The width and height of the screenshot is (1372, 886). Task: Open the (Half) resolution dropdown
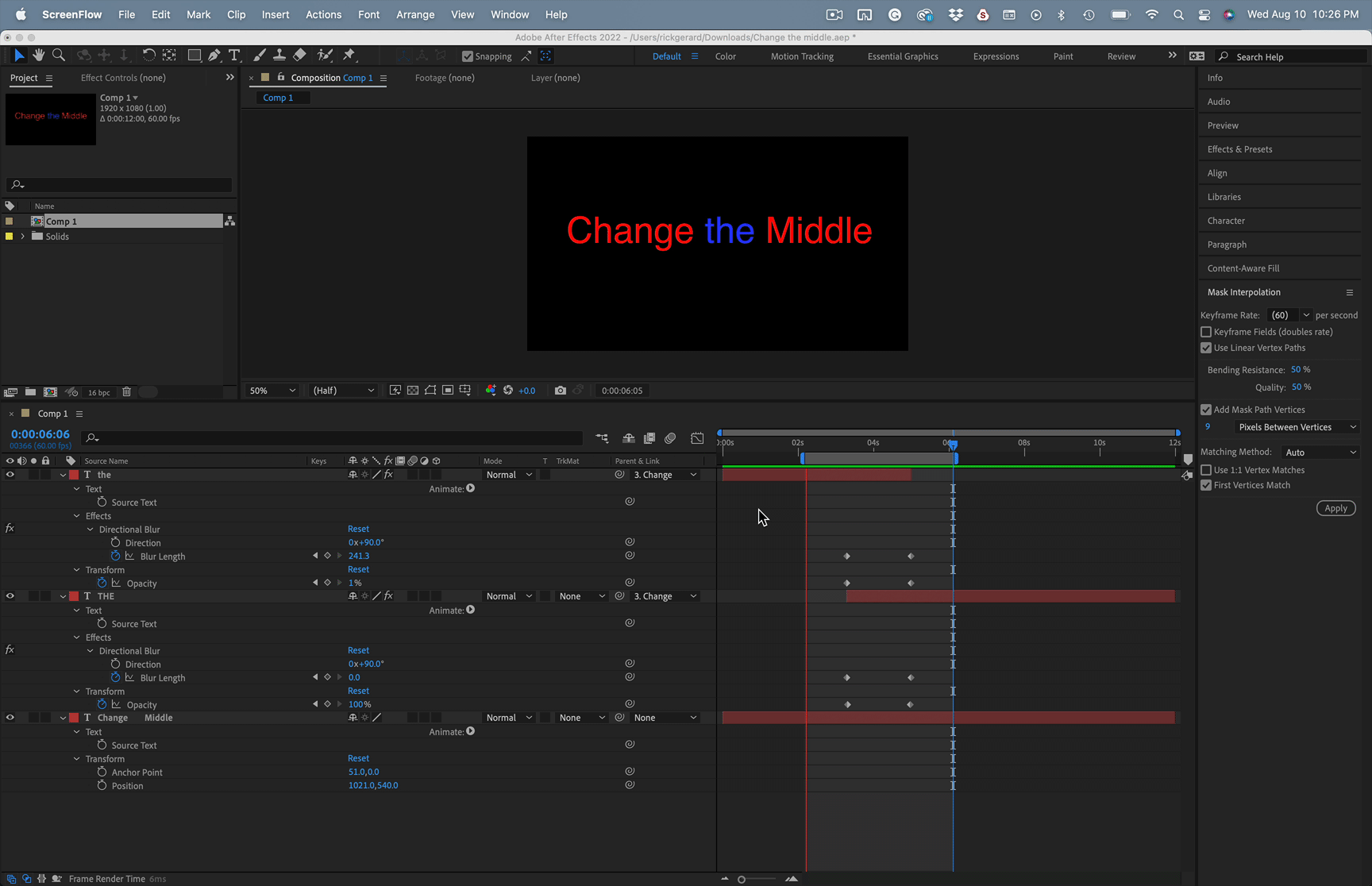[343, 391]
